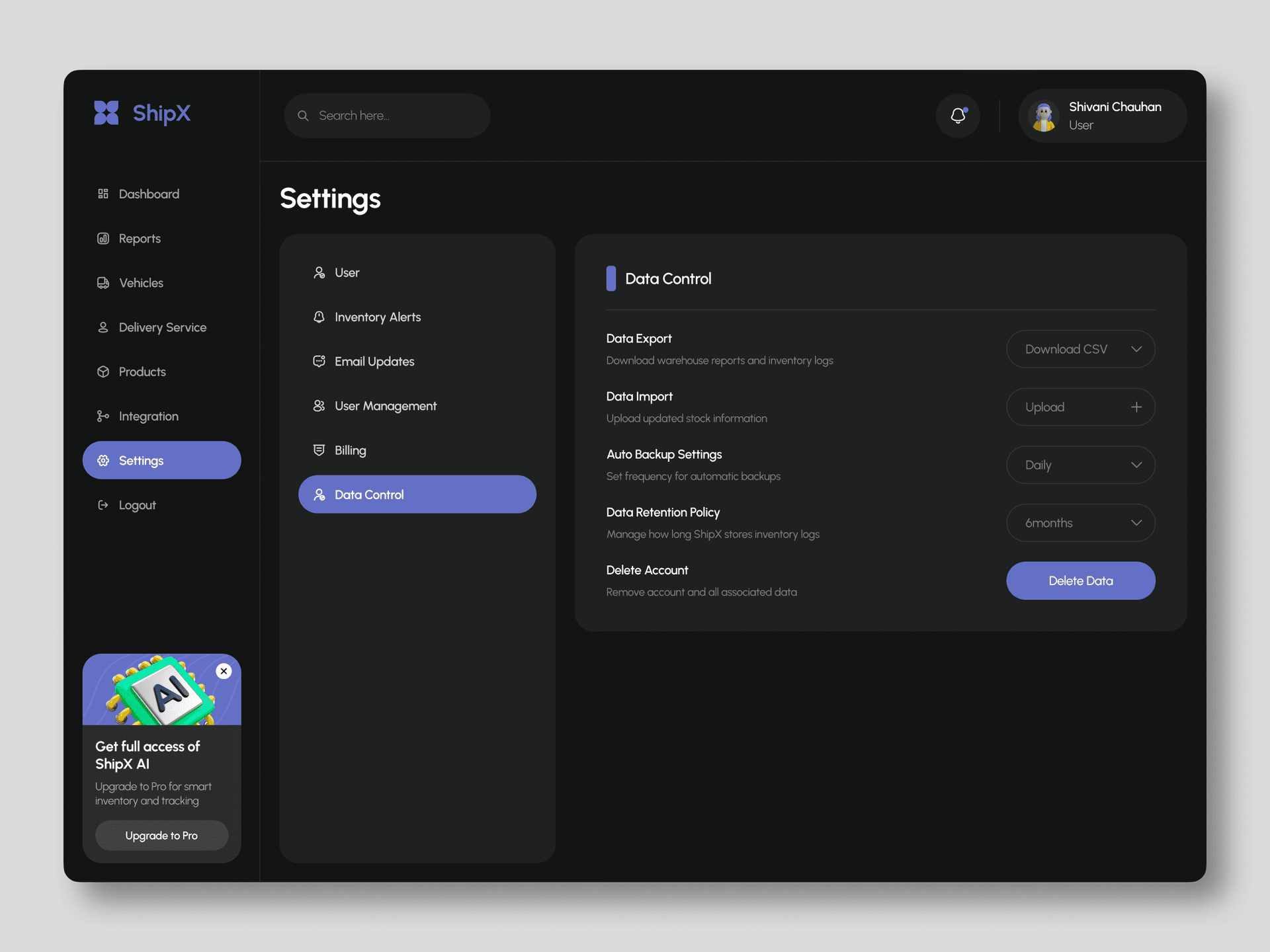
Task: Click the search magnifier icon
Action: coord(303,116)
